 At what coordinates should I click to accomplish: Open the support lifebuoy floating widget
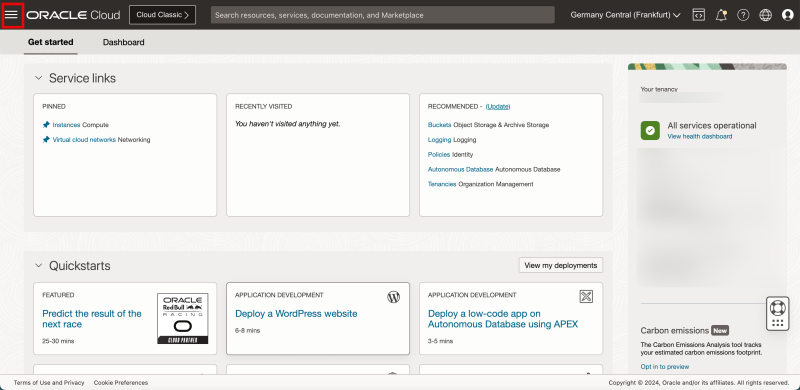pyautogui.click(x=778, y=313)
